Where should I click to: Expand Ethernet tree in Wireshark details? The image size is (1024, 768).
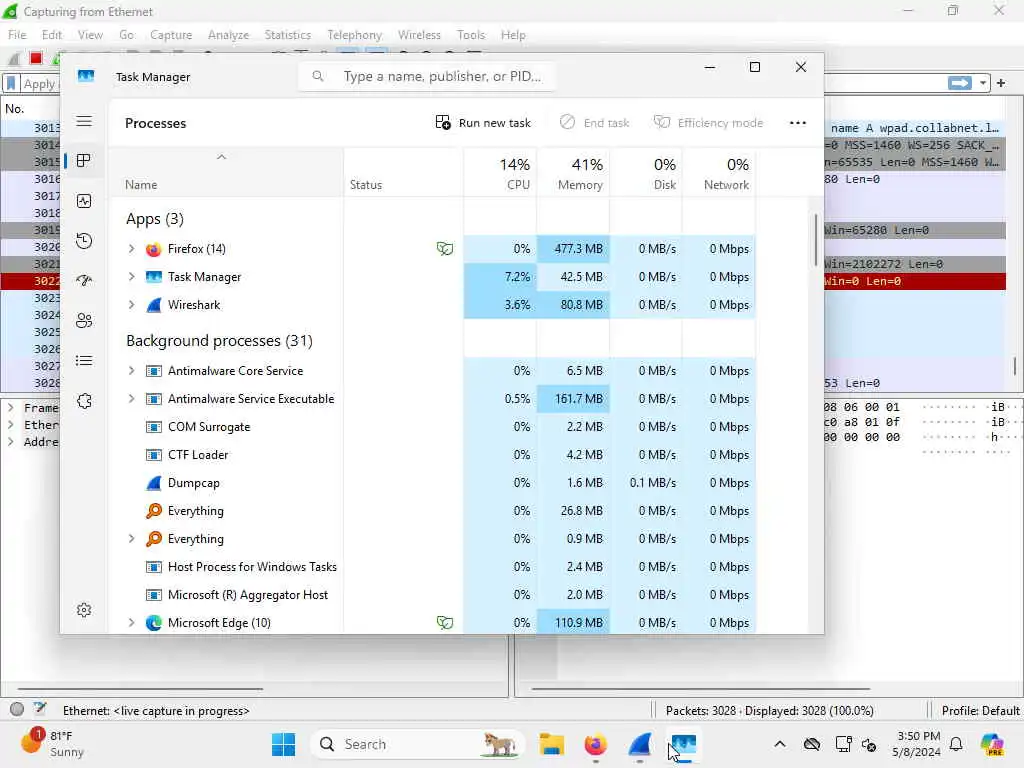10,424
